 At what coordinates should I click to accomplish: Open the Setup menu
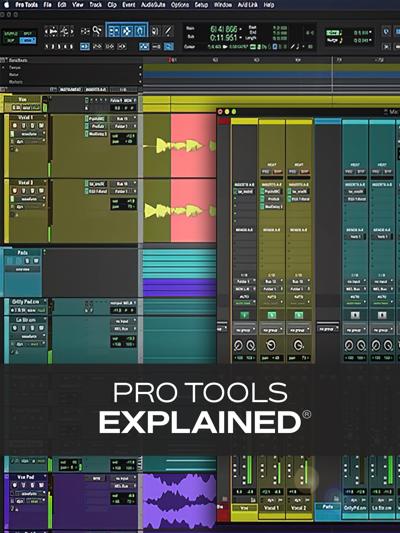[x=201, y=5]
